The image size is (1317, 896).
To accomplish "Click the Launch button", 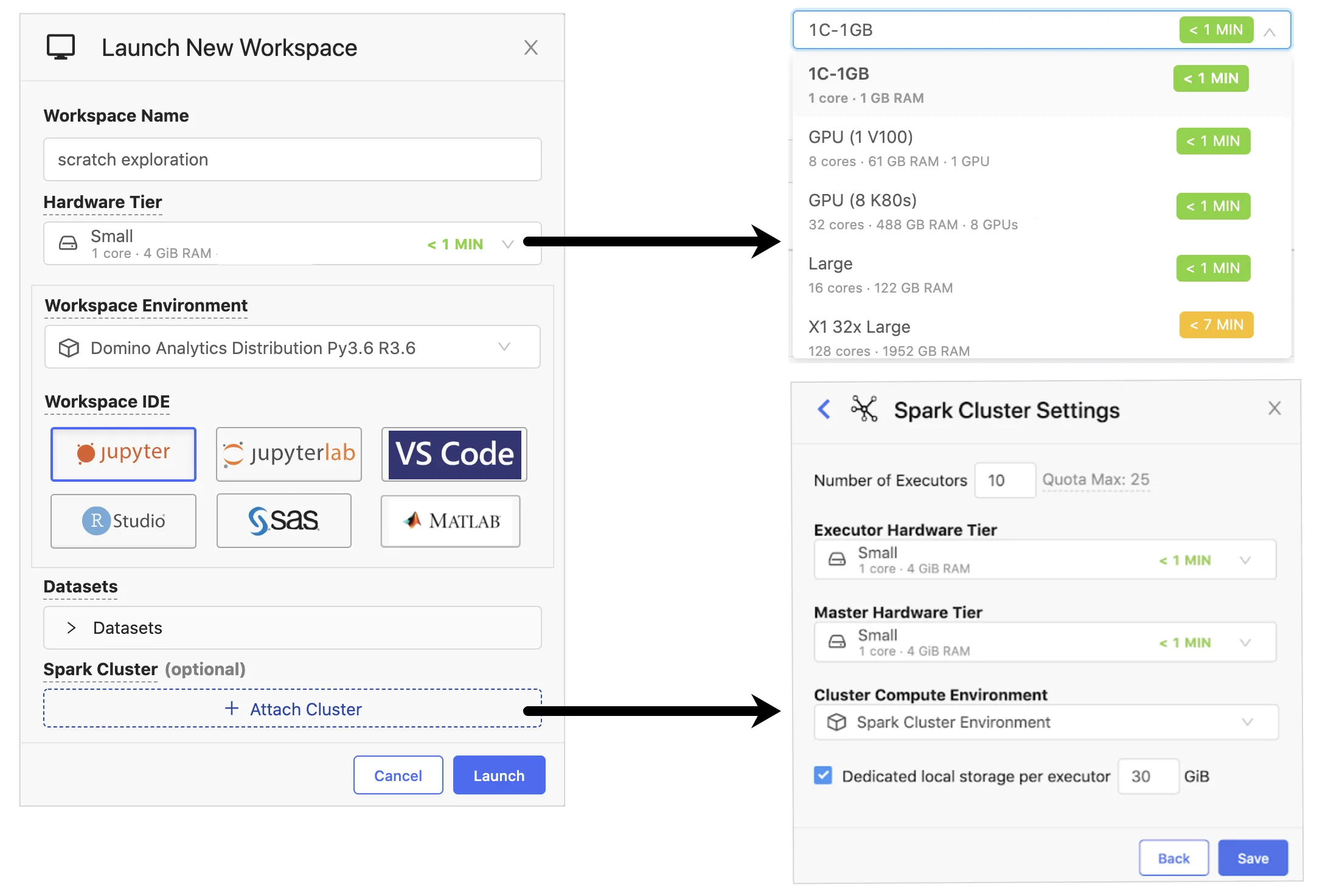I will pos(499,776).
